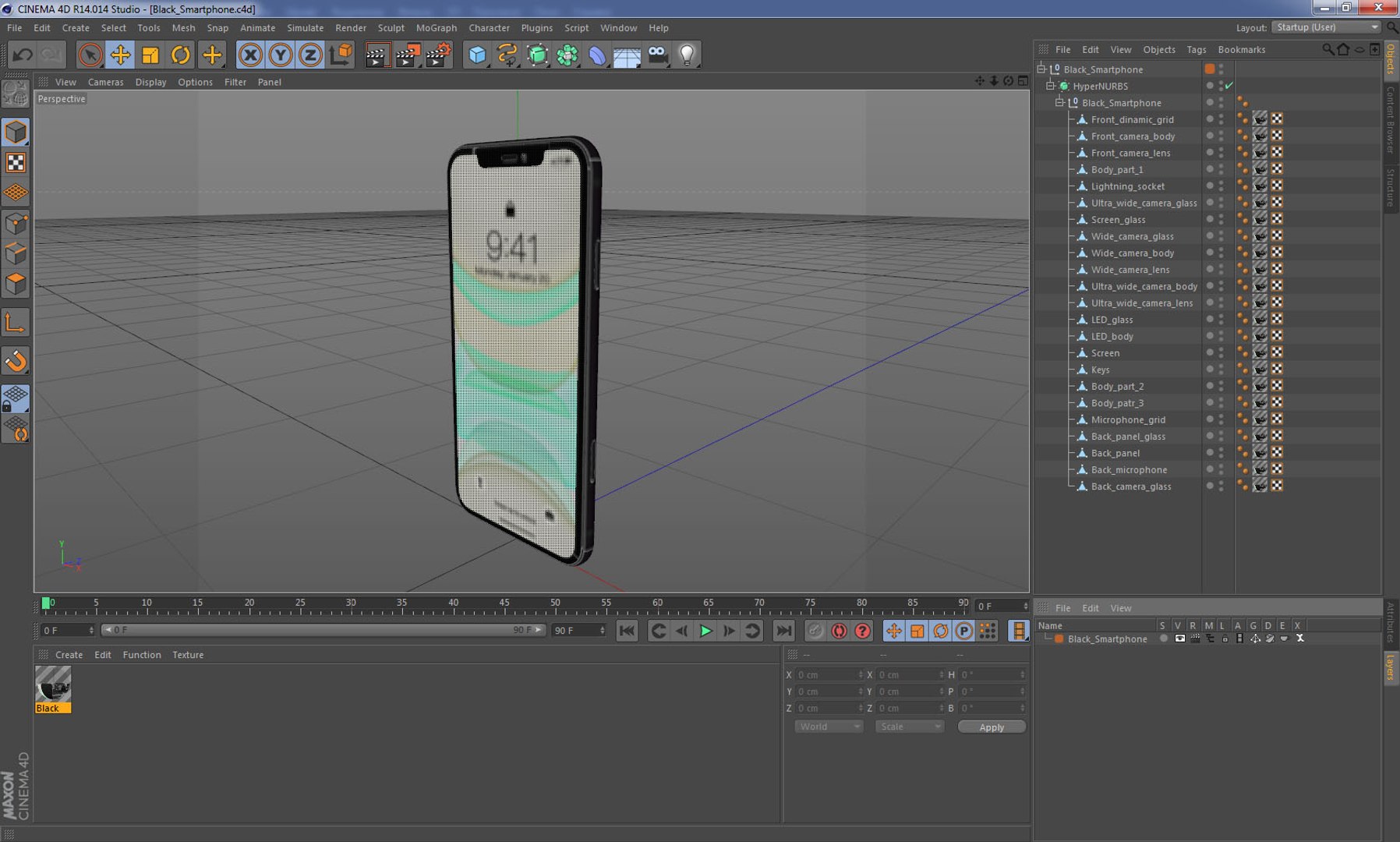Open the Cameras viewport menu
Screen dimensions: 1400x842
[105, 82]
